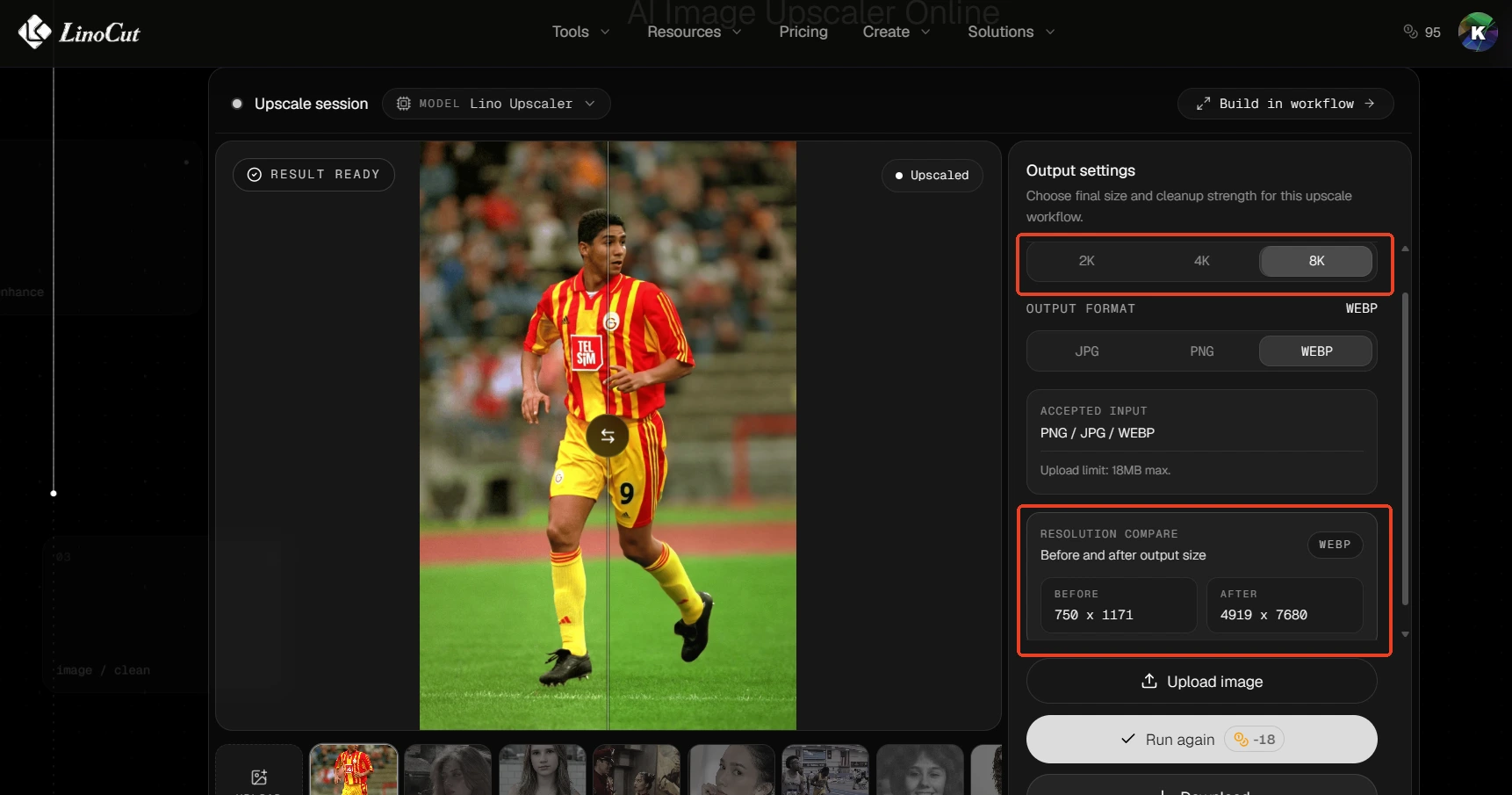
Task: Choose PNG output format
Action: click(x=1202, y=351)
